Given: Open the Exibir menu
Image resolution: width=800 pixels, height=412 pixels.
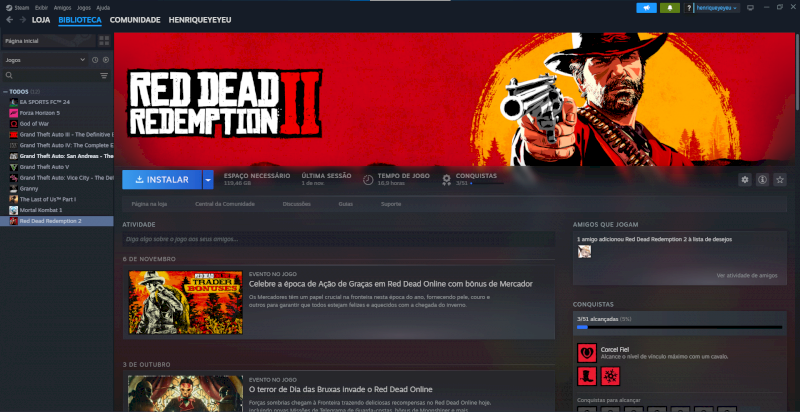Looking at the screenshot, I should [x=41, y=8].
